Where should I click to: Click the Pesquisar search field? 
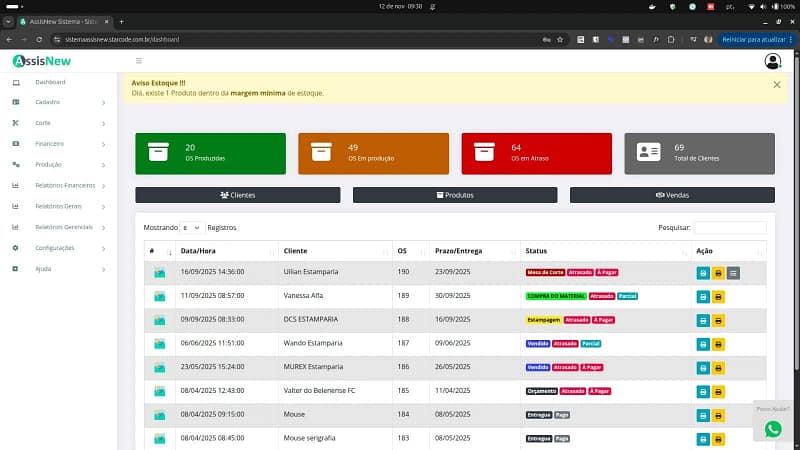730,228
